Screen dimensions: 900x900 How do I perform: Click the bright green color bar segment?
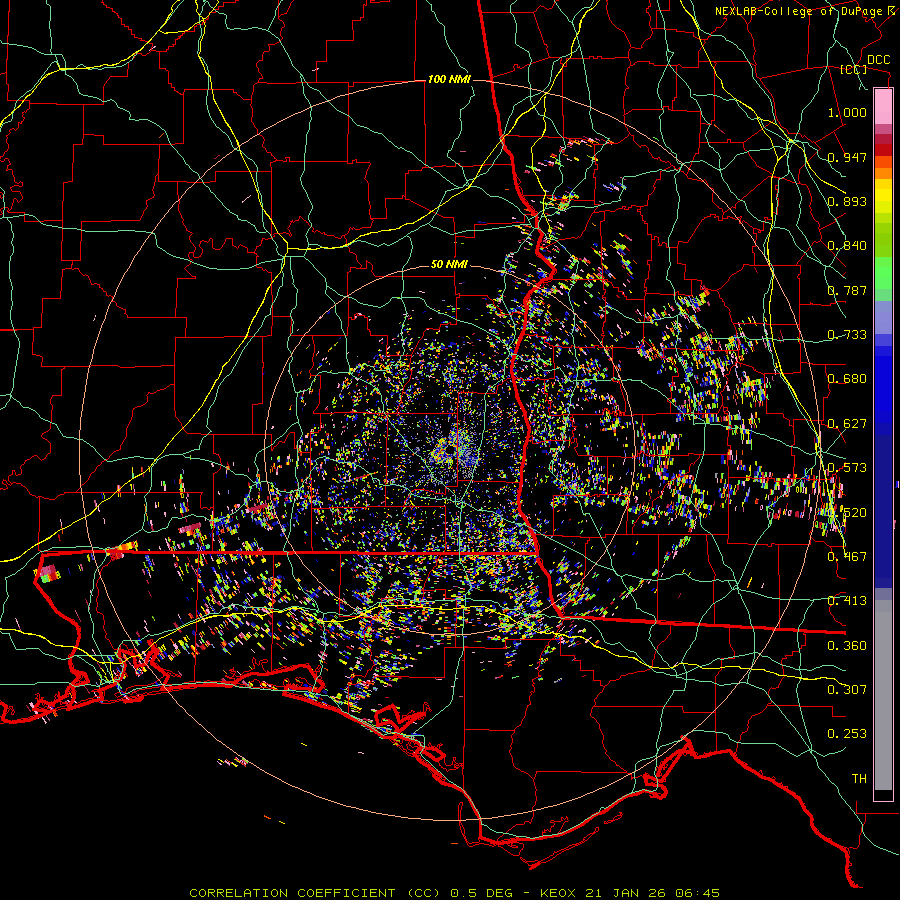click(883, 273)
